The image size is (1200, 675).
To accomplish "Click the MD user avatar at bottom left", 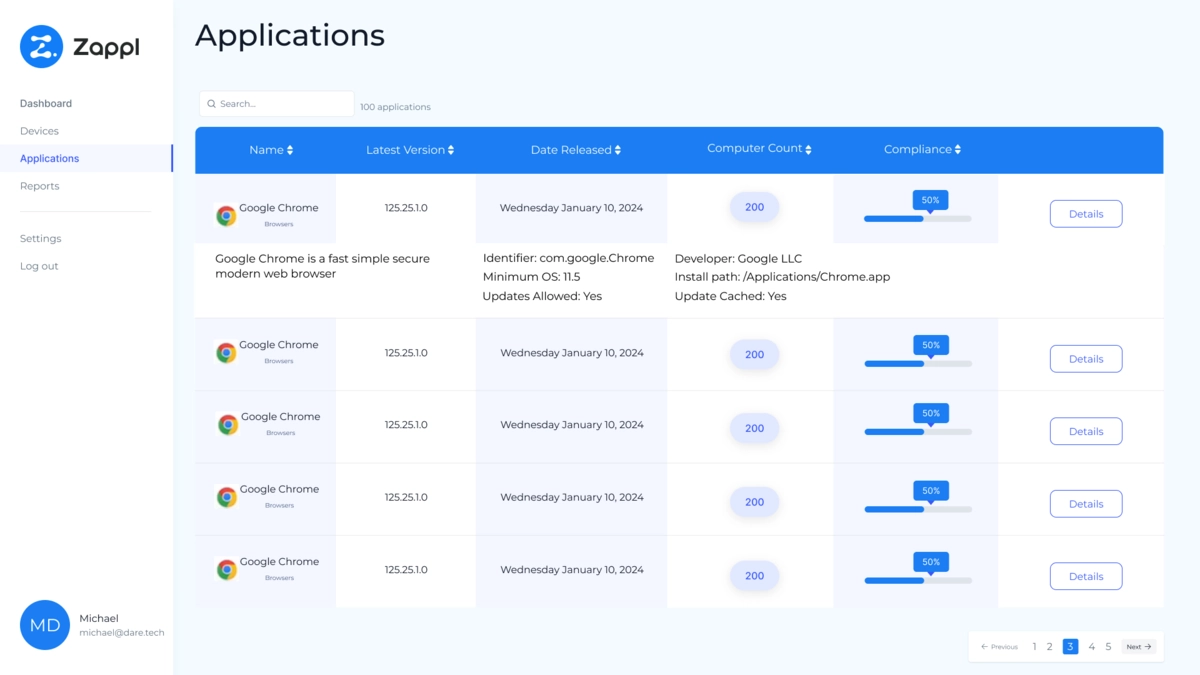I will tap(44, 625).
